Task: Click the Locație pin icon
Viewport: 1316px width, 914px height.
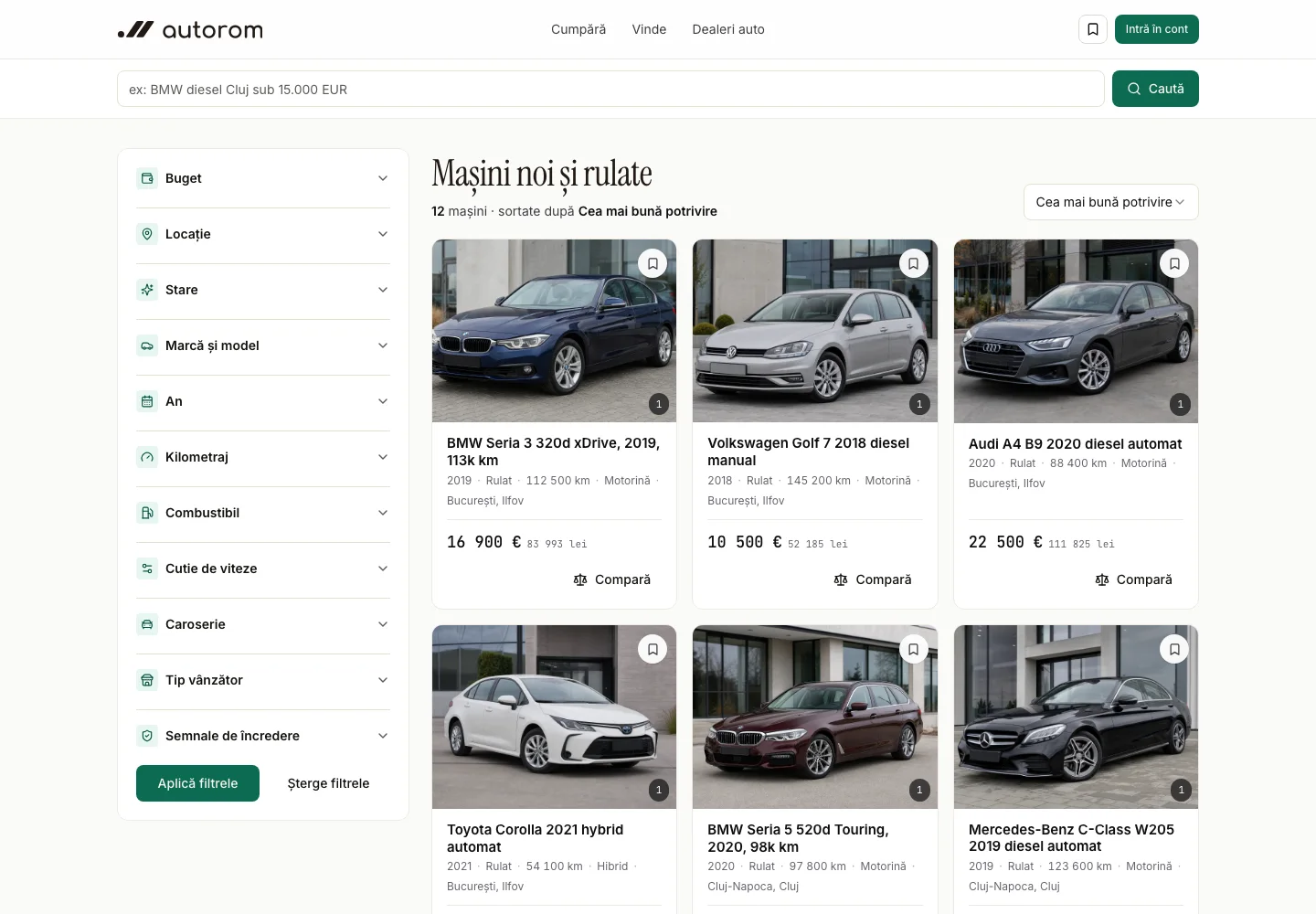Action: [147, 234]
